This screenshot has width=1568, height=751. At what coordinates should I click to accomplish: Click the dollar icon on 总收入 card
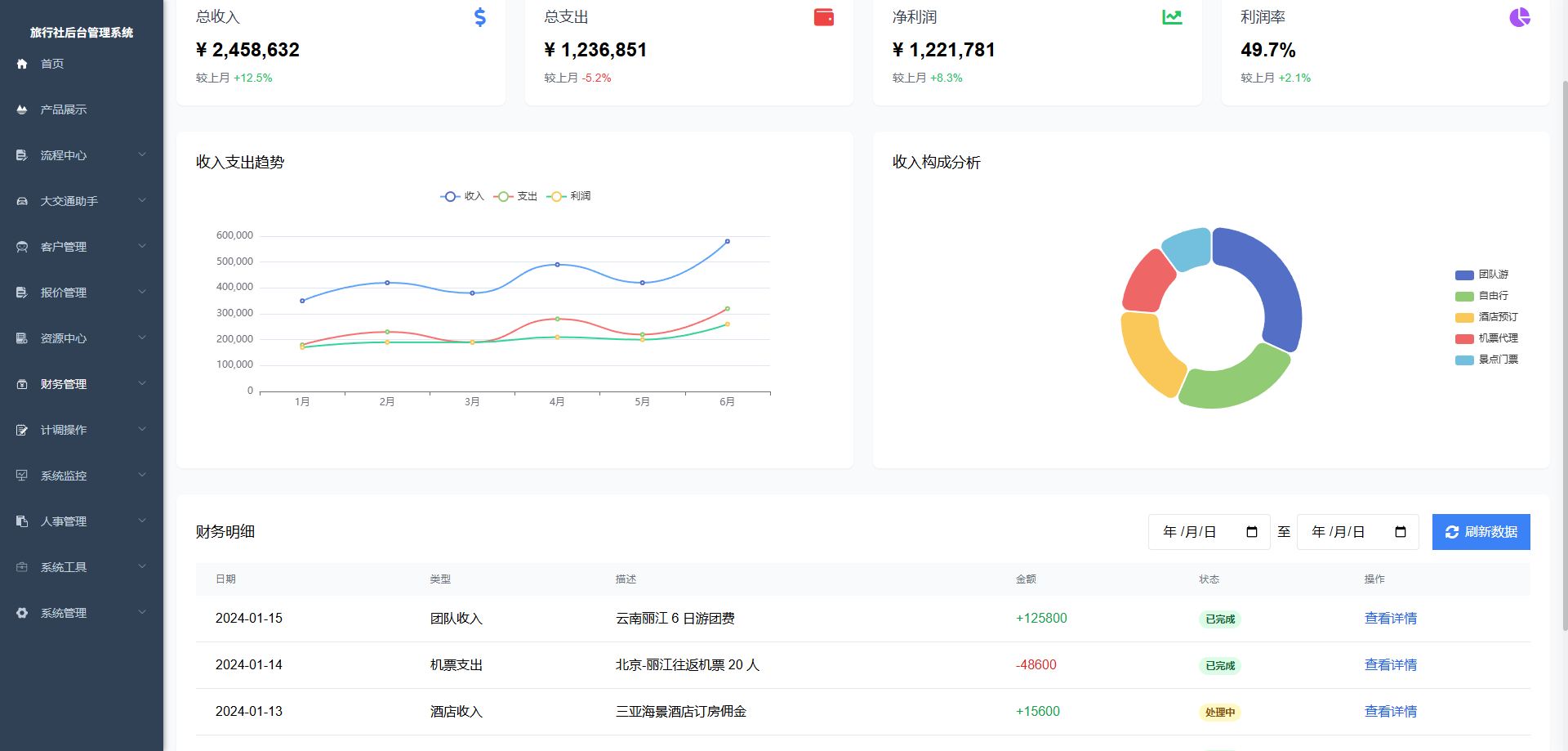(x=479, y=16)
